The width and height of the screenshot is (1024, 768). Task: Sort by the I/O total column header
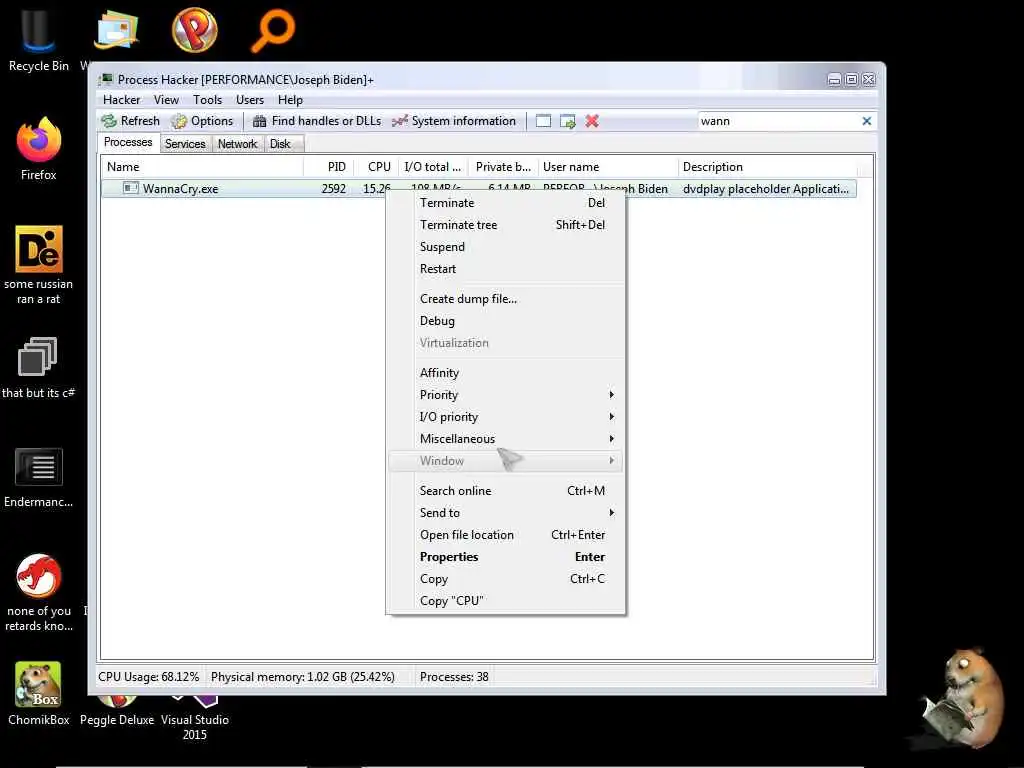433,167
